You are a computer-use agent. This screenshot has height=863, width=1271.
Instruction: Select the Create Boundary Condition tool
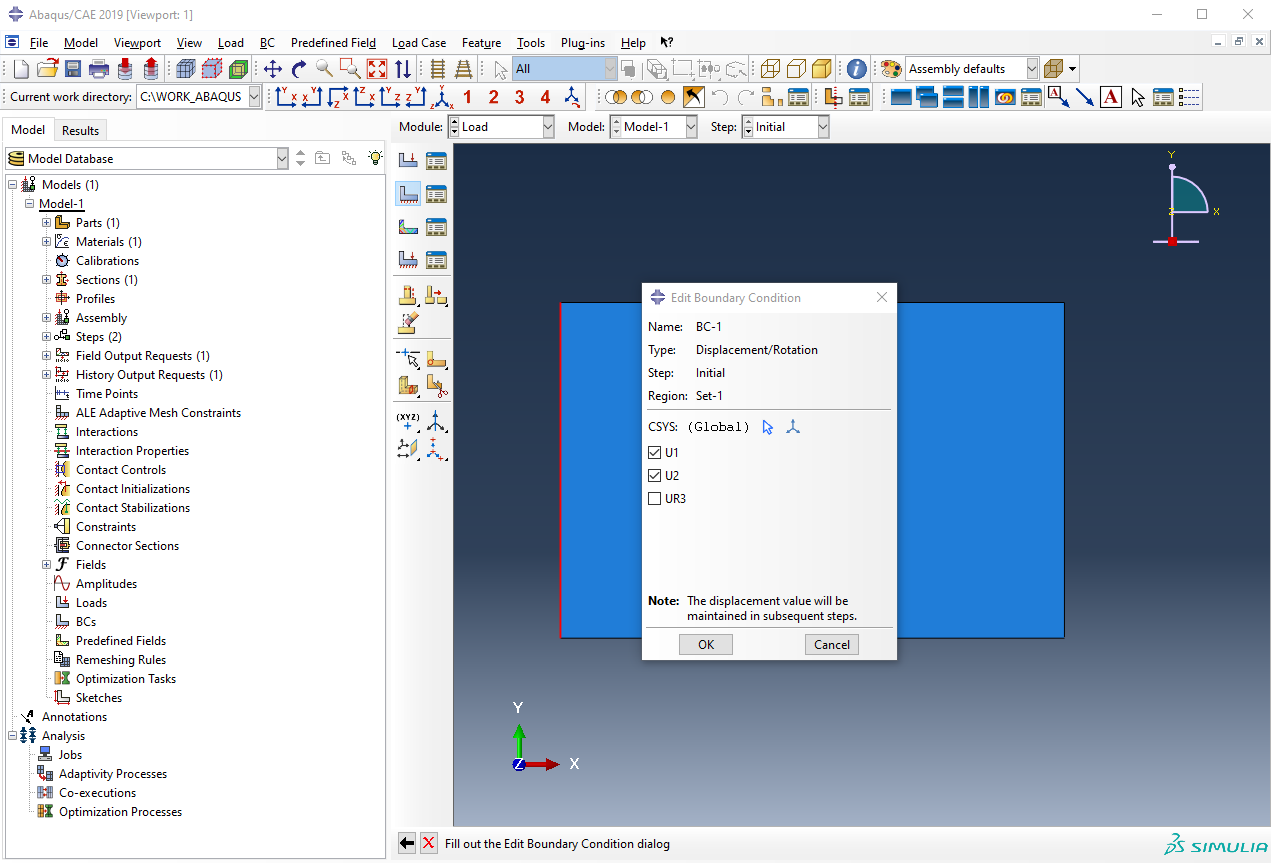tap(408, 193)
